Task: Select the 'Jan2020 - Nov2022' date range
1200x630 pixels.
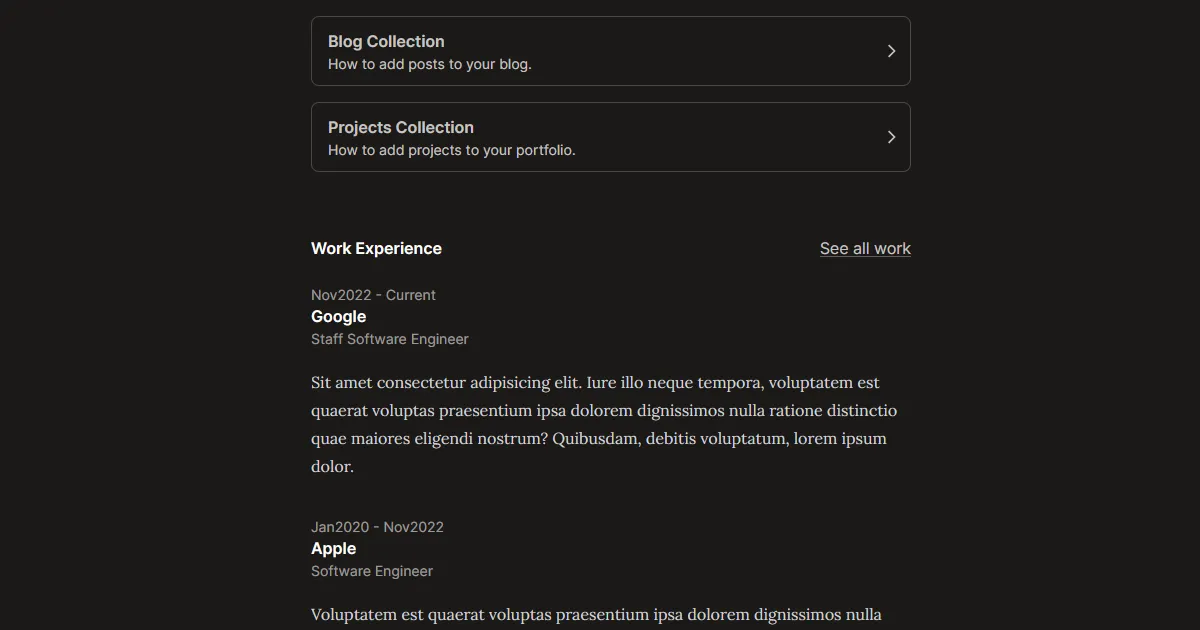Action: point(377,527)
